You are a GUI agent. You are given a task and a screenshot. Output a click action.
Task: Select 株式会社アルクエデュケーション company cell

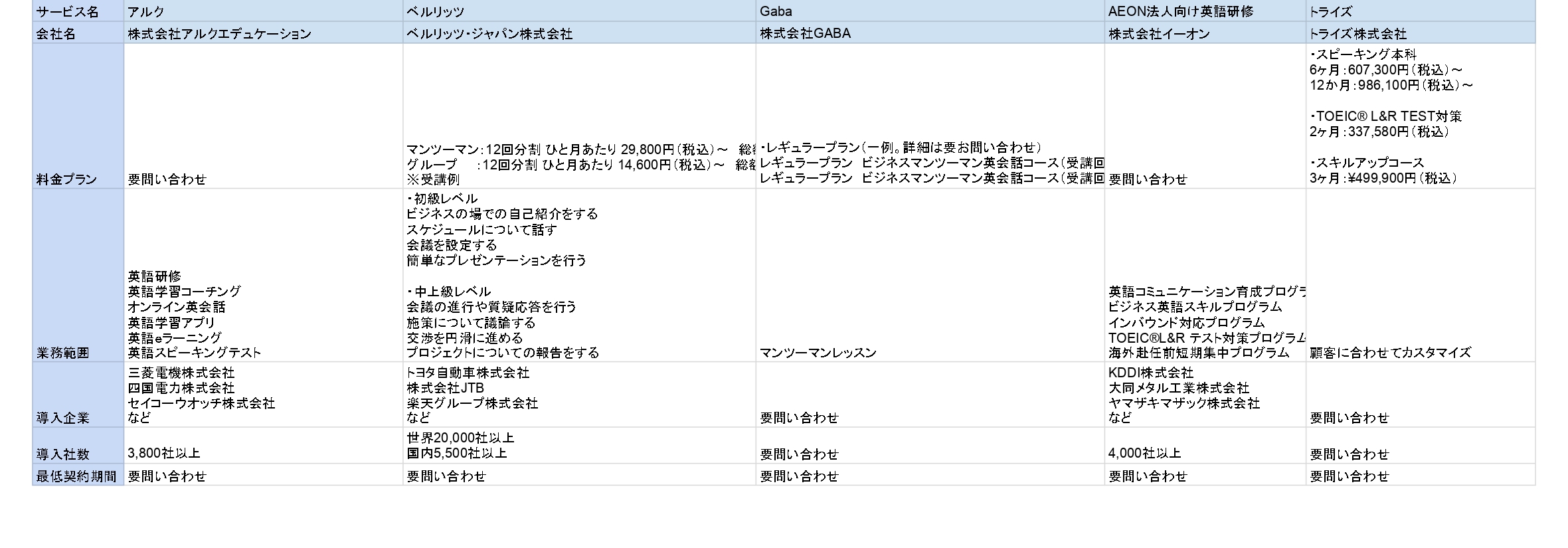(264, 33)
